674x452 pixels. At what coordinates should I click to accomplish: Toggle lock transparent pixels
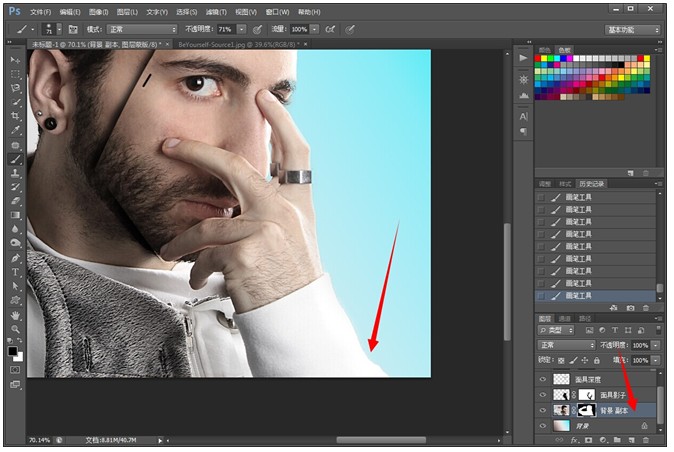pos(561,360)
